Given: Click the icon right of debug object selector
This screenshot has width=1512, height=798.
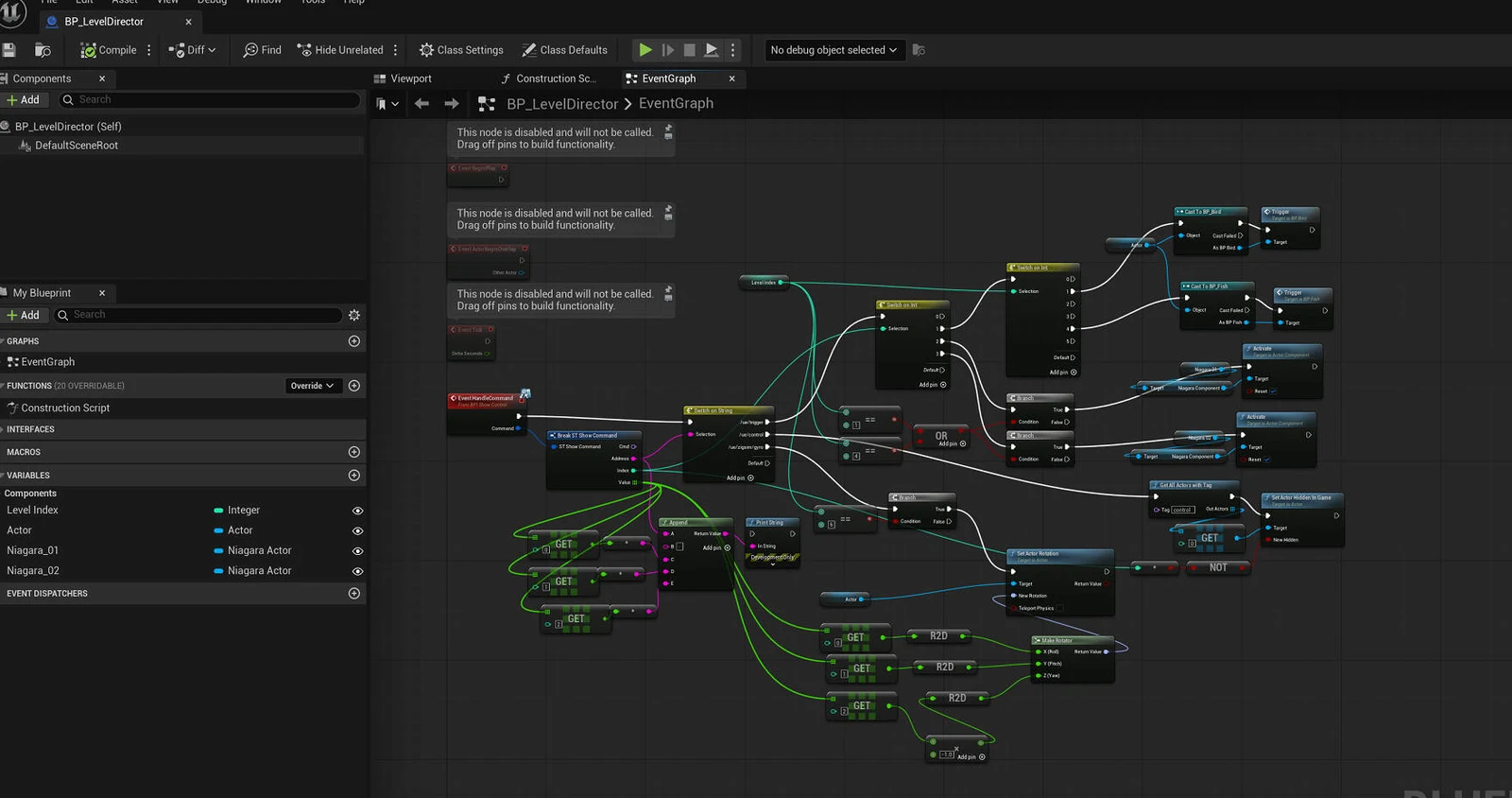Looking at the screenshot, I should click(919, 50).
